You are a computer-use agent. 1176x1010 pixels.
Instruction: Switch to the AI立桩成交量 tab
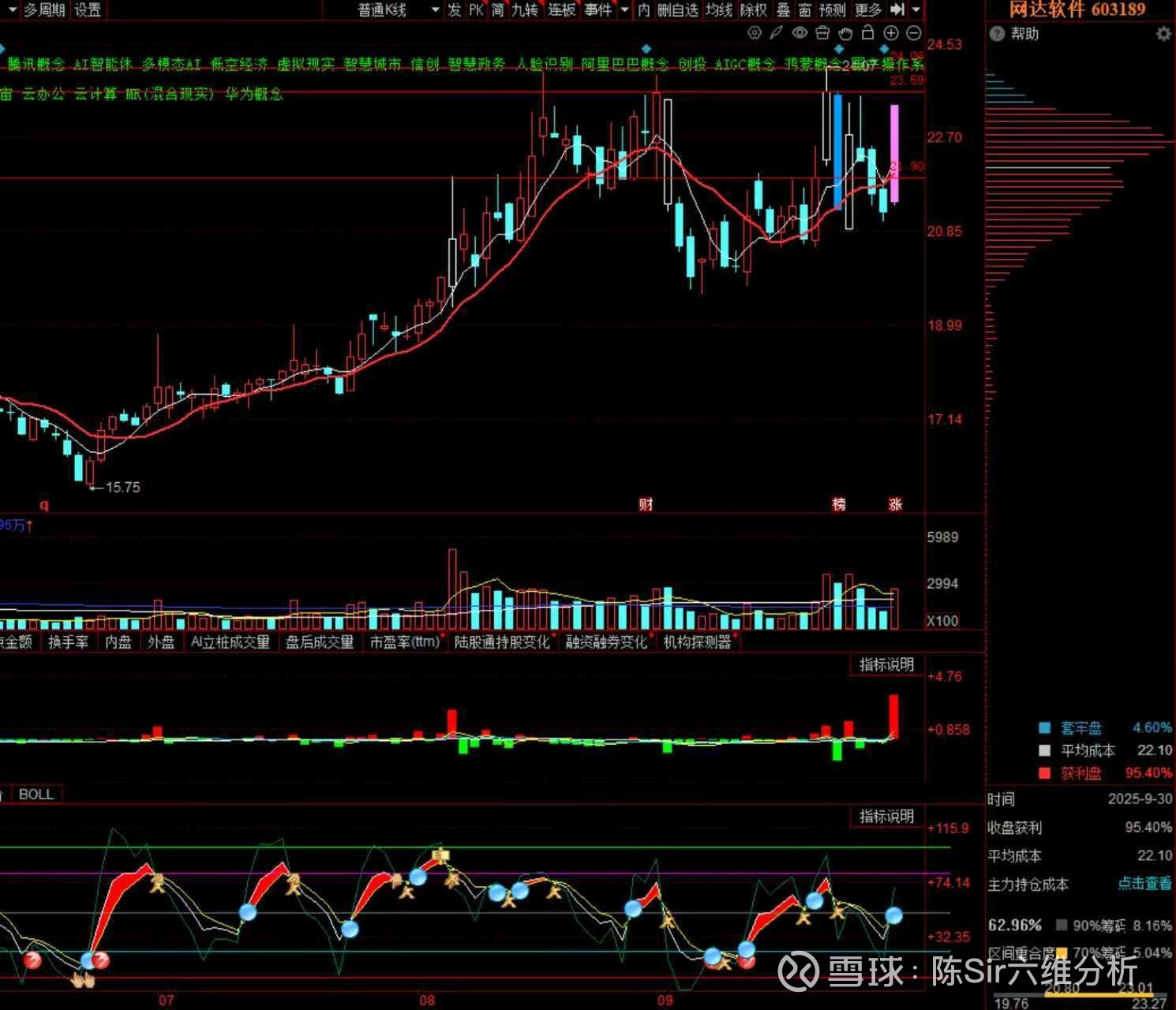click(x=230, y=642)
